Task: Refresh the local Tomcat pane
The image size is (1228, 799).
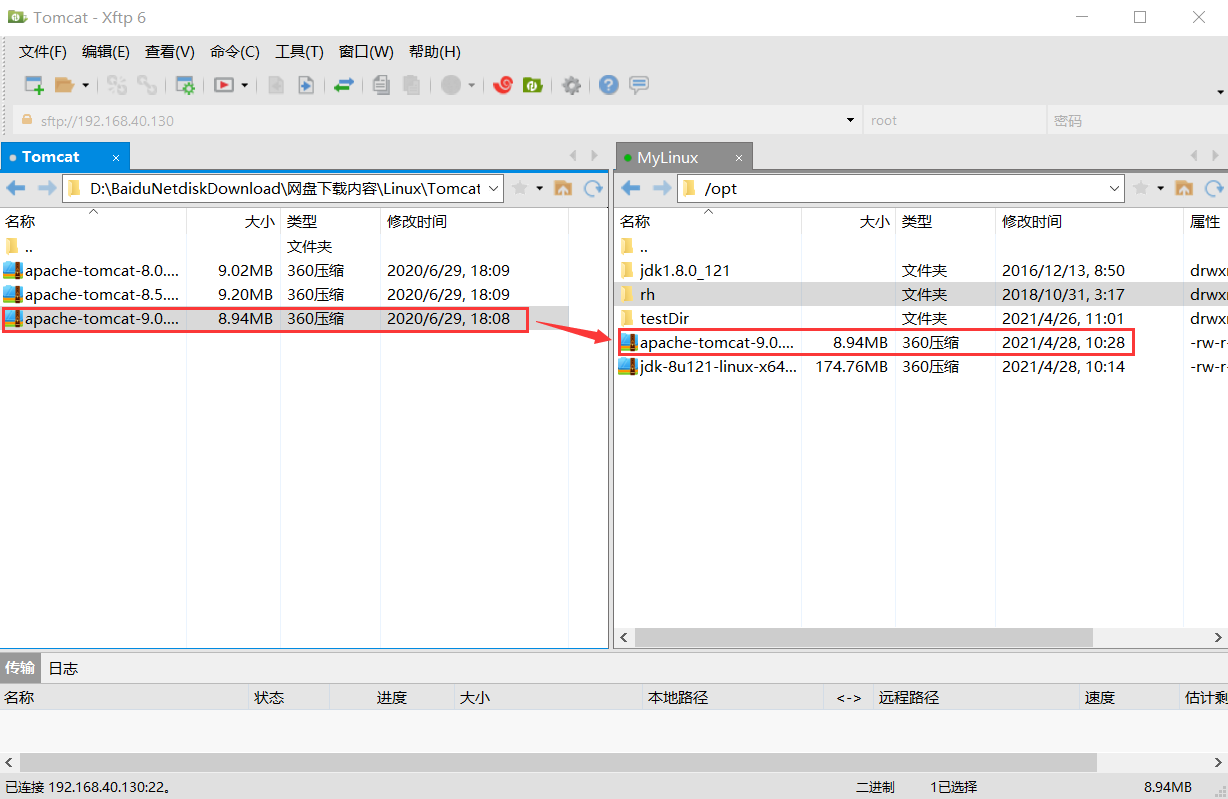Action: tap(594, 188)
